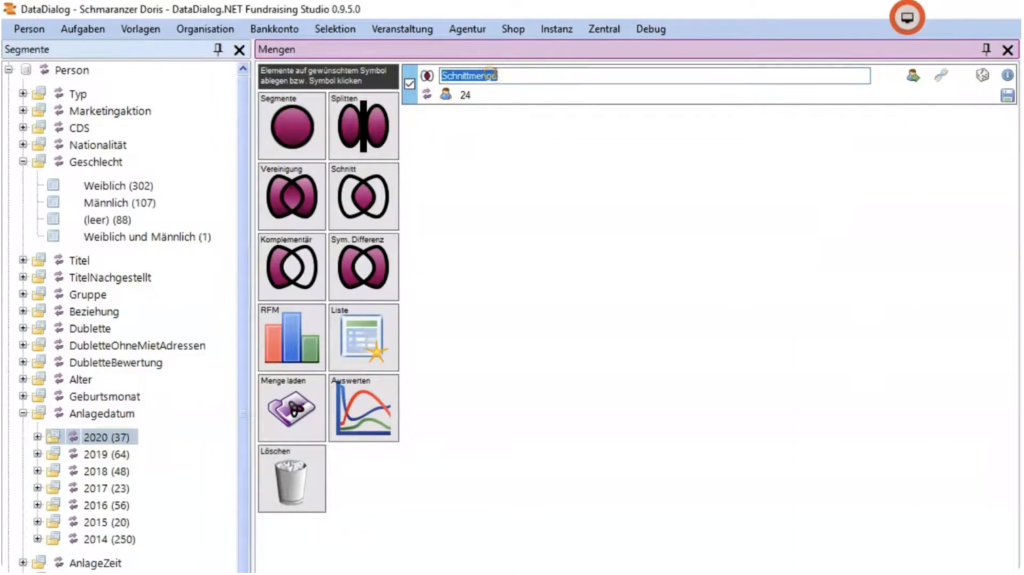Collapse the Geschlecht node

[x=23, y=161]
